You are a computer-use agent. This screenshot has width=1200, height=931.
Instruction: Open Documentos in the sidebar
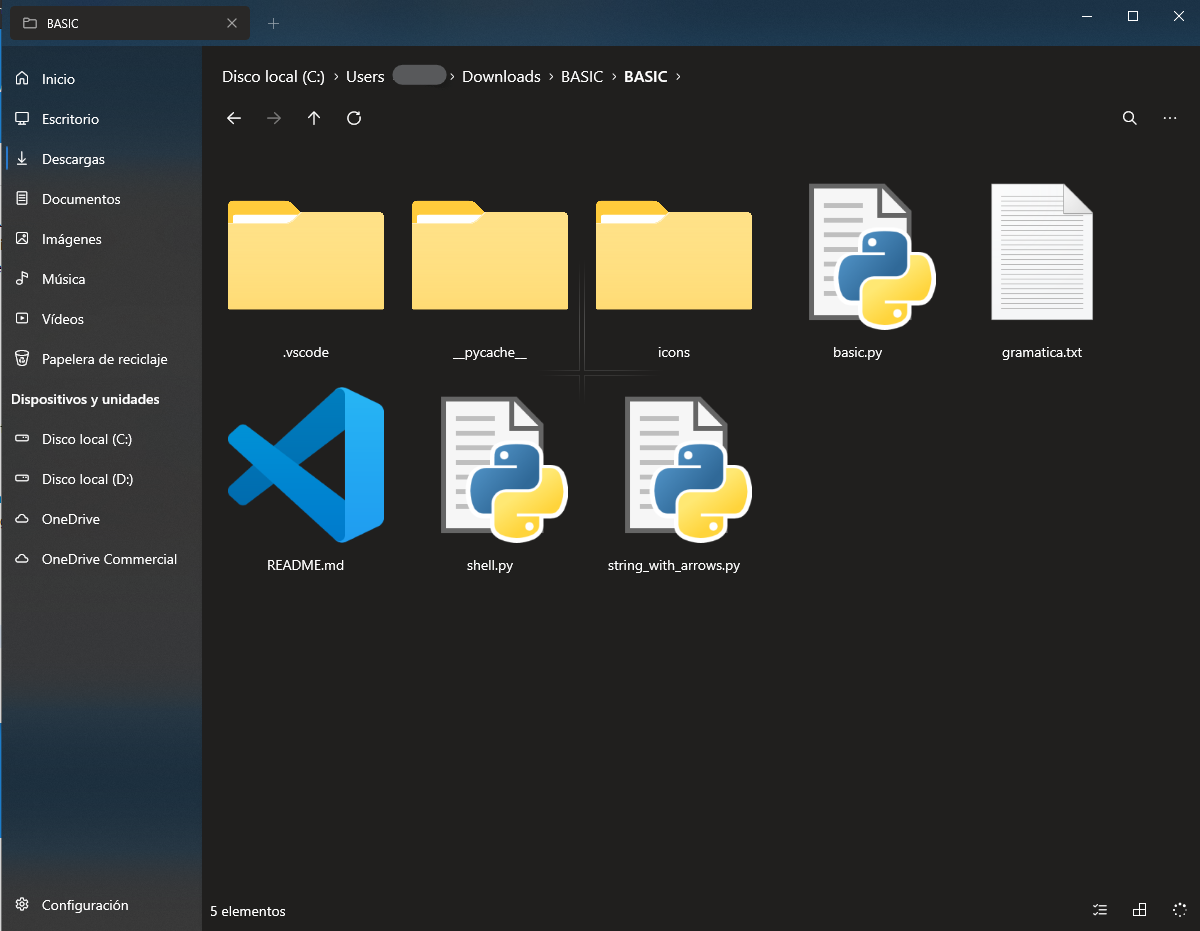pyautogui.click(x=101, y=199)
